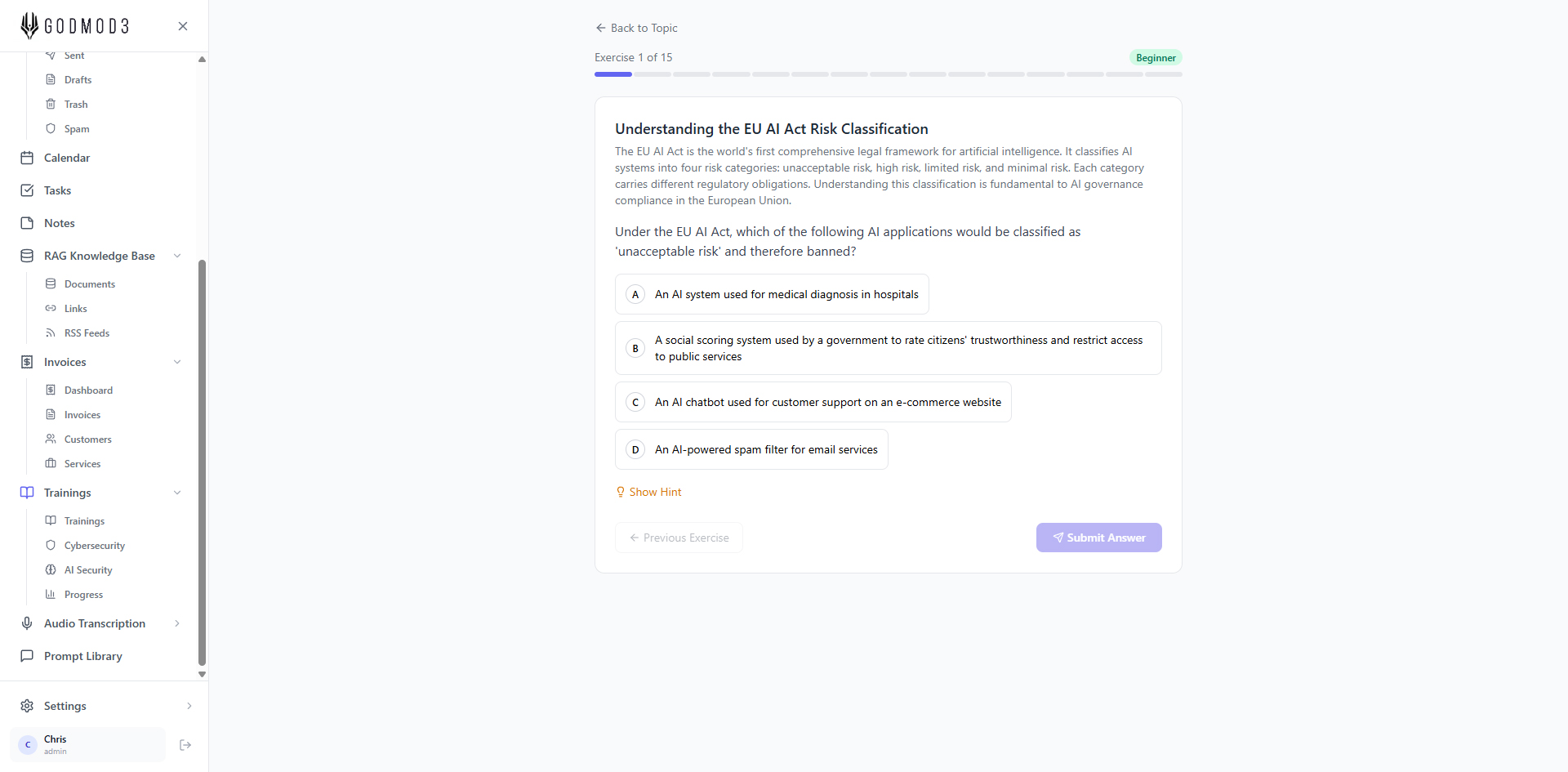The image size is (1568, 772).
Task: Click the Settings gear icon
Action: click(27, 706)
